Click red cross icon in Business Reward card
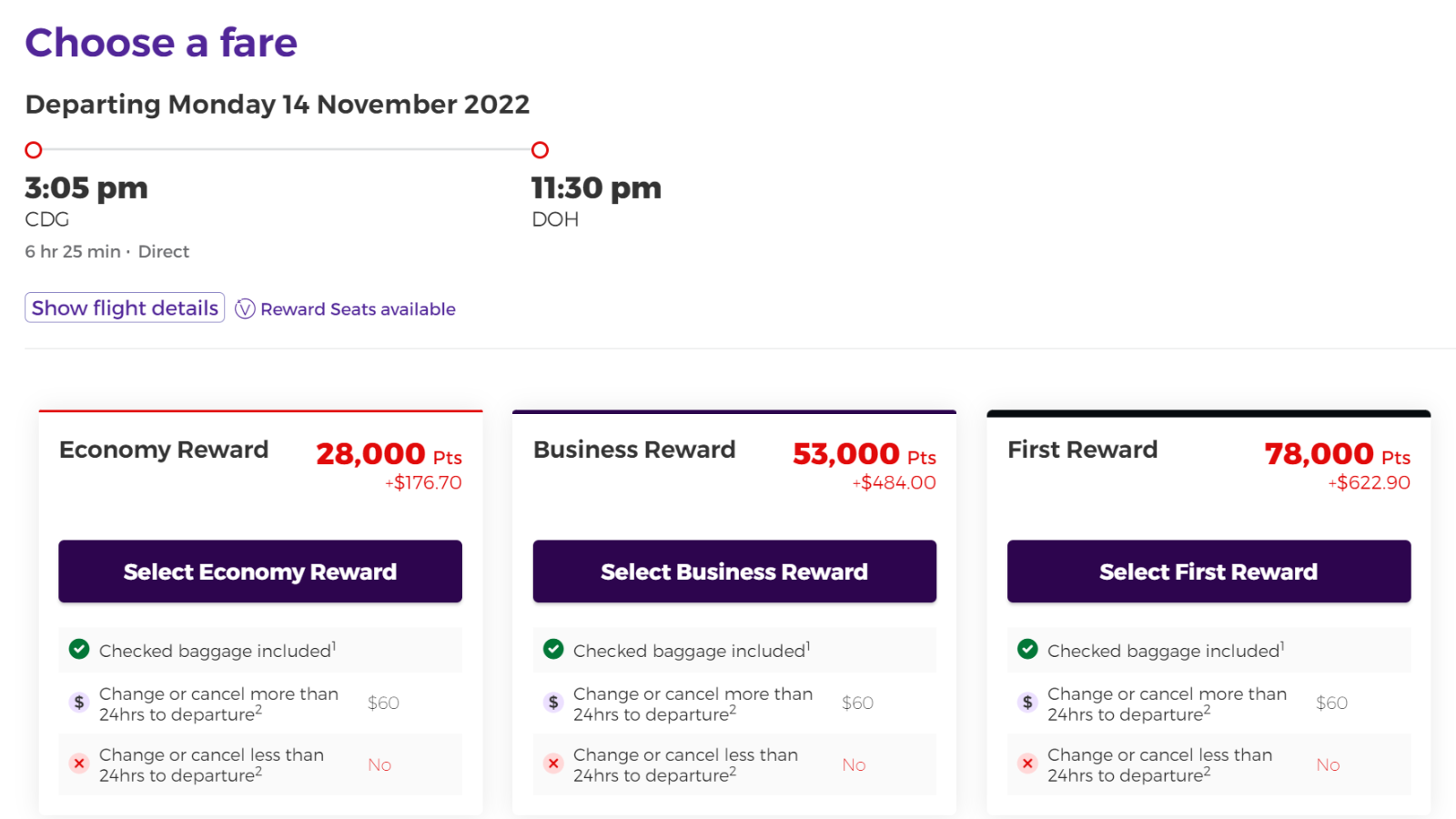This screenshot has height=819, width=1456. pyautogui.click(x=553, y=763)
